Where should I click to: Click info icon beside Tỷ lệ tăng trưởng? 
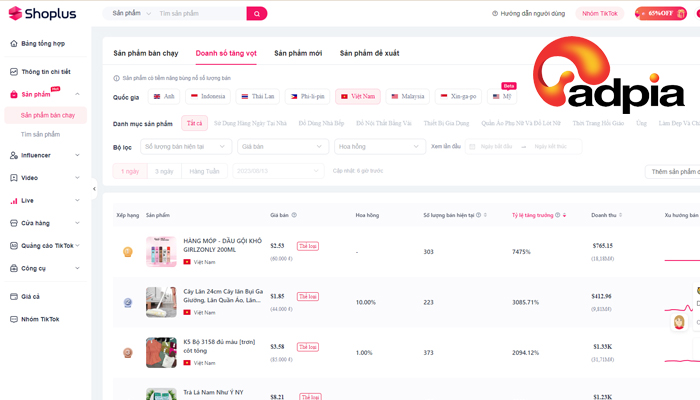coord(558,215)
